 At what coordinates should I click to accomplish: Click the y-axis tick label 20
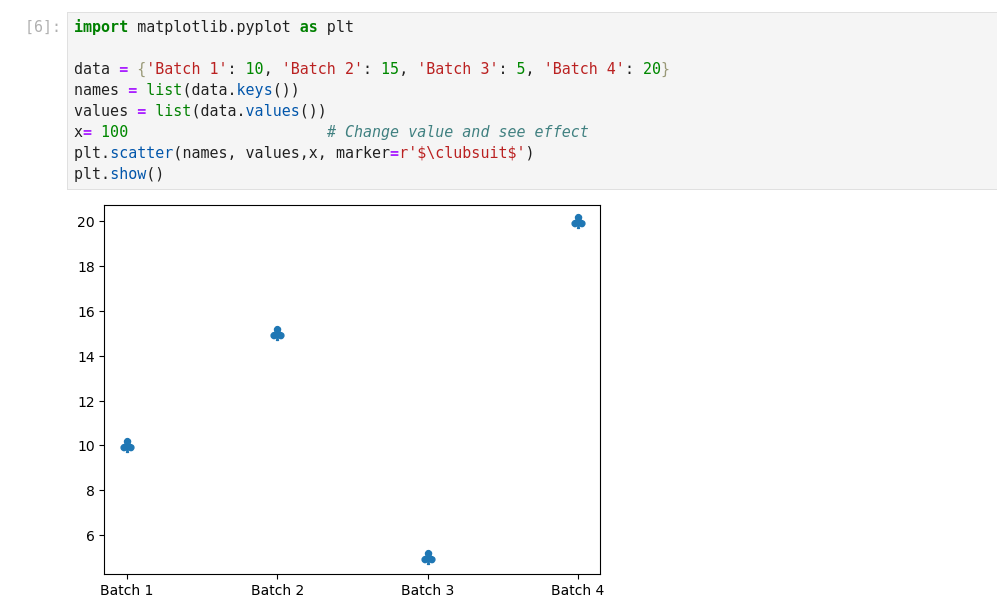point(86,222)
